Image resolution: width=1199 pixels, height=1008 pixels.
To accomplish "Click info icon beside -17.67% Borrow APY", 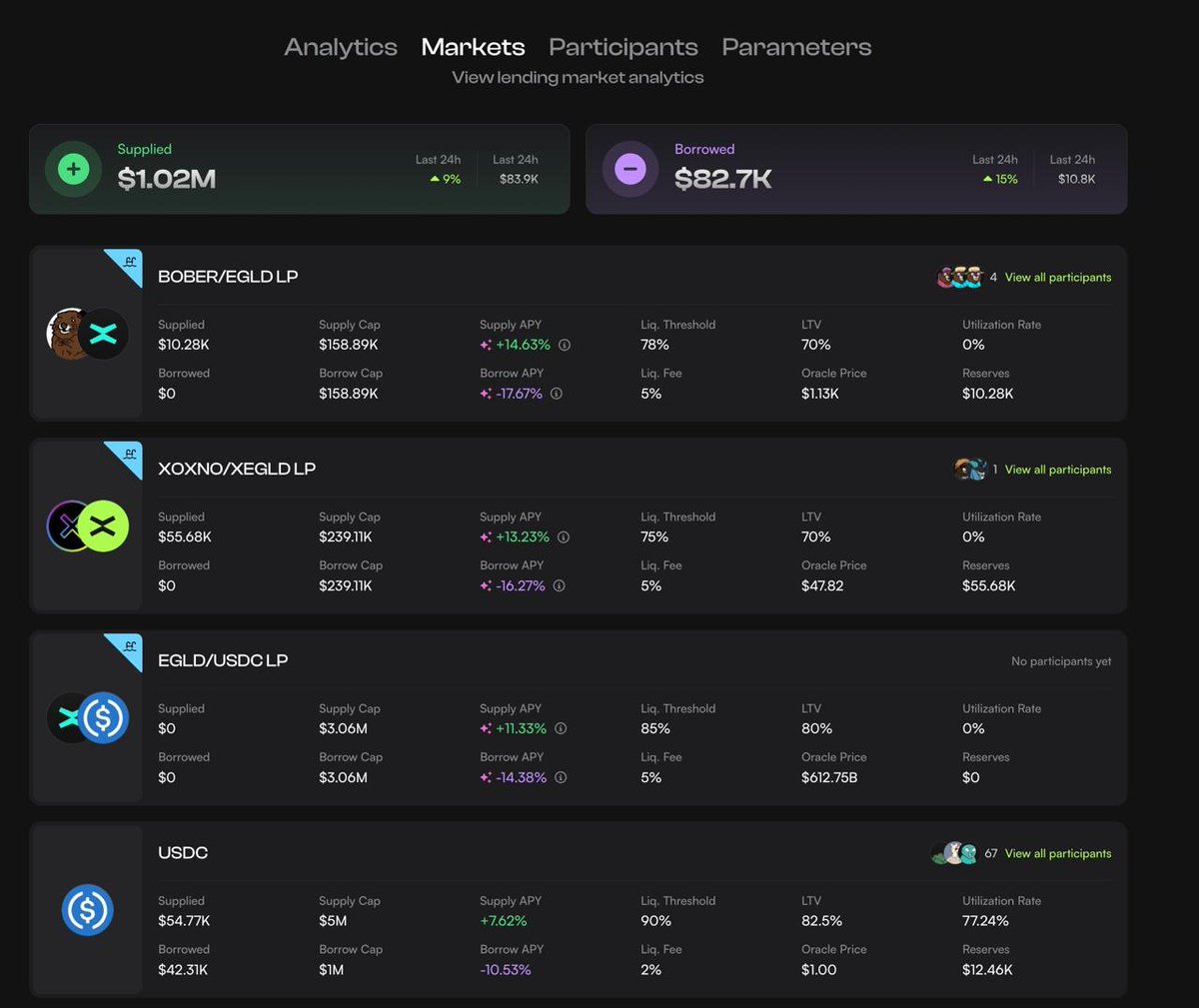I will [557, 394].
